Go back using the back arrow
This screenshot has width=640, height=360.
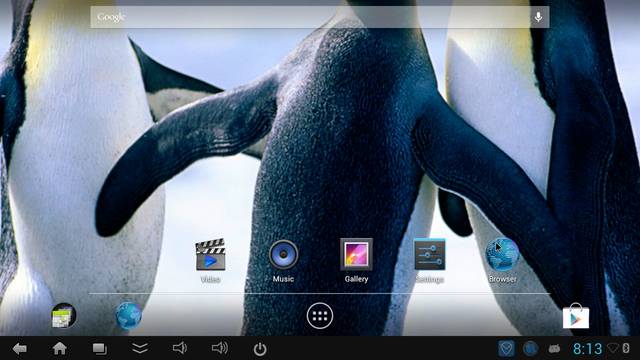(x=19, y=349)
